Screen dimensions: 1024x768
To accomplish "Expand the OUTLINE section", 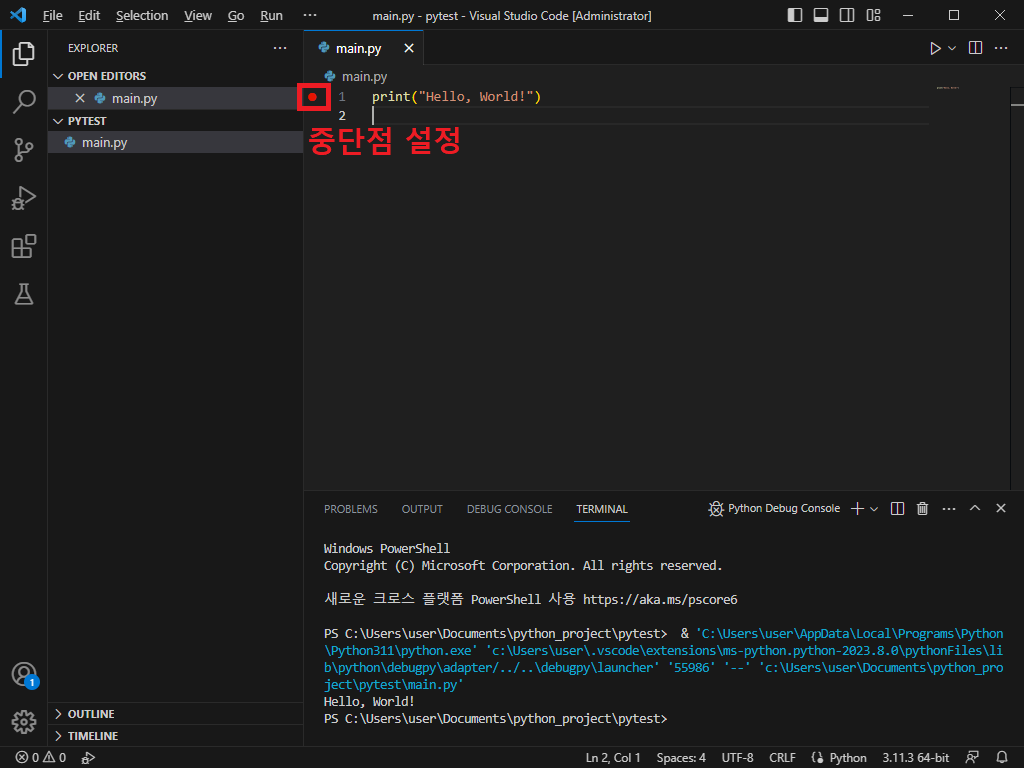I will pyautogui.click(x=91, y=714).
